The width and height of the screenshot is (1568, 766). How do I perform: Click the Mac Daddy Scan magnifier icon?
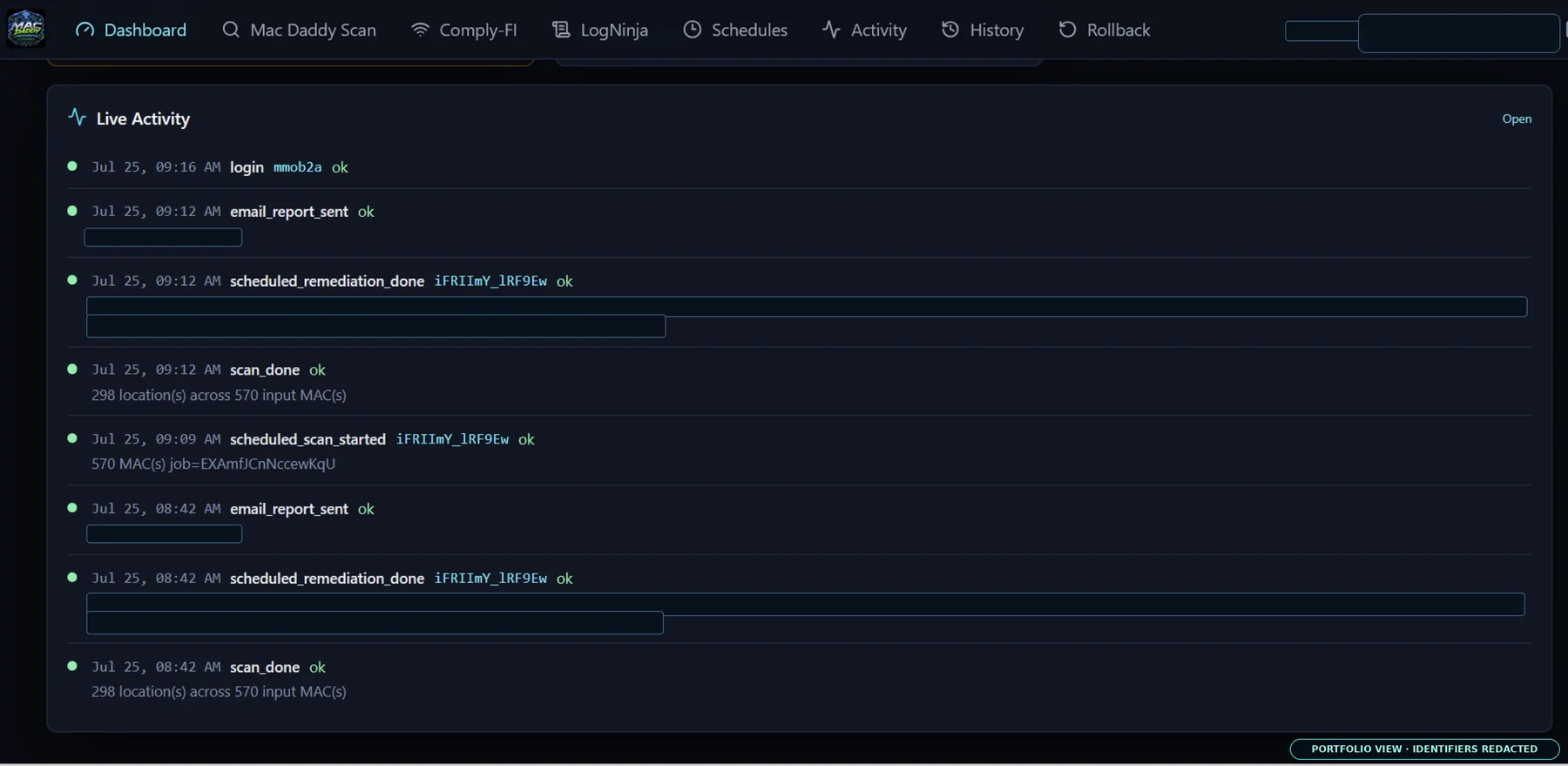tap(231, 30)
